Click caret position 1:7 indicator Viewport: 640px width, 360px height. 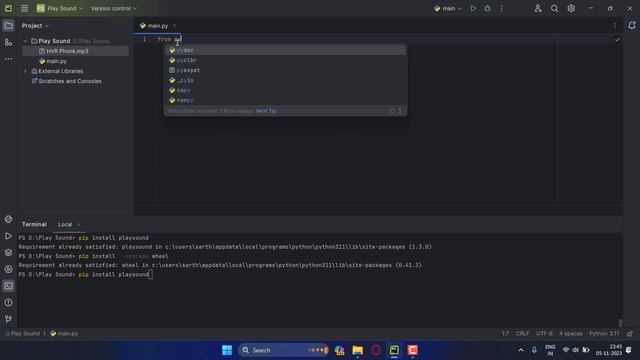[x=505, y=333]
